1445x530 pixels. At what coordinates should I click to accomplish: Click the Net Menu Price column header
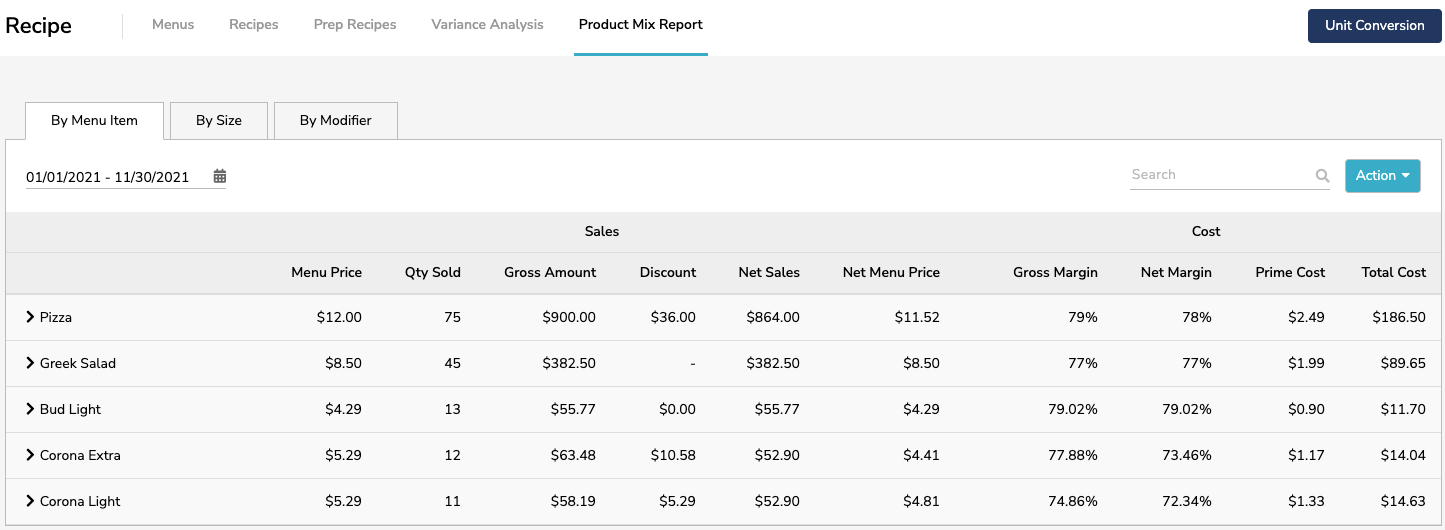point(891,272)
